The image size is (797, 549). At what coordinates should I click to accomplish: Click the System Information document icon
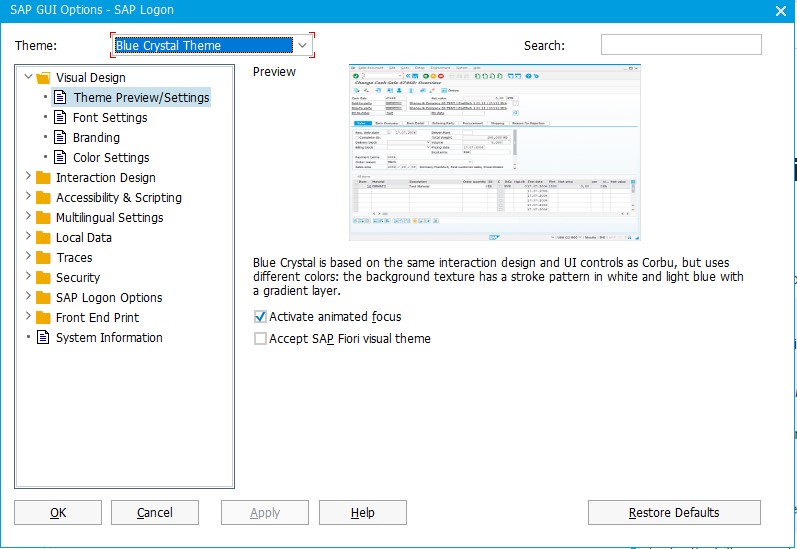[x=43, y=338]
